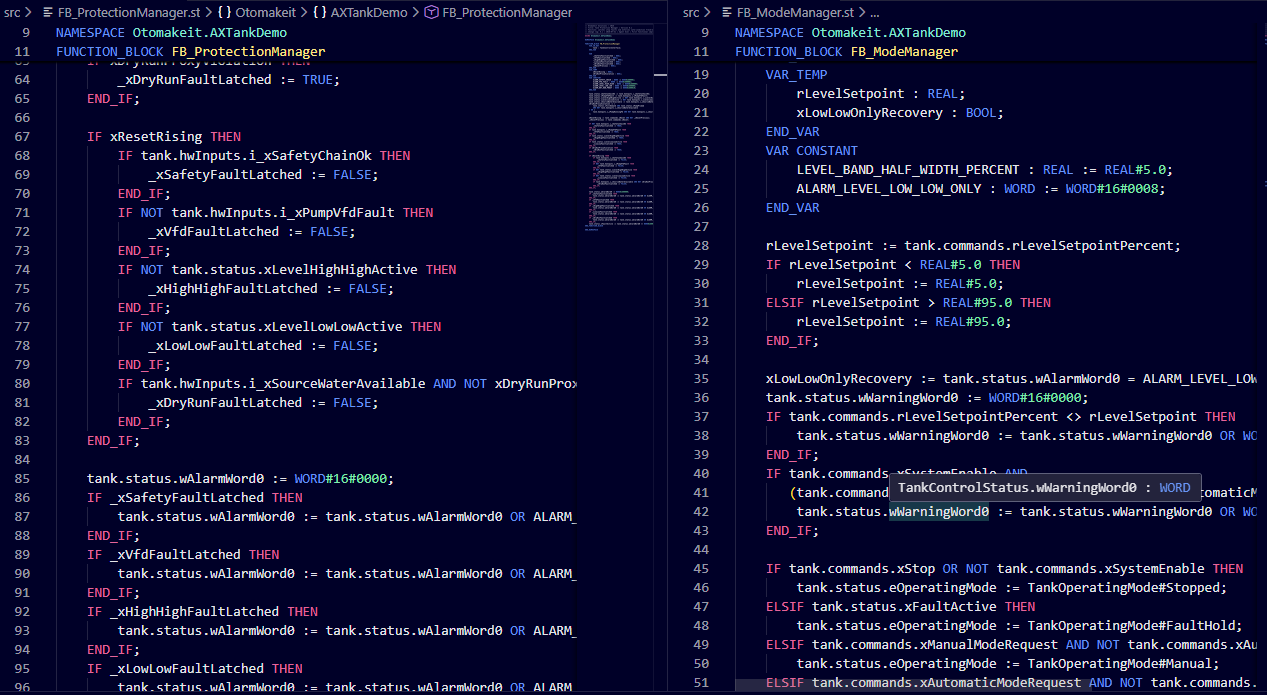The image size is (1267, 695).
Task: Click '_xDryRunFaultLatched := TRUE;' on line 64
Action: 229,79
